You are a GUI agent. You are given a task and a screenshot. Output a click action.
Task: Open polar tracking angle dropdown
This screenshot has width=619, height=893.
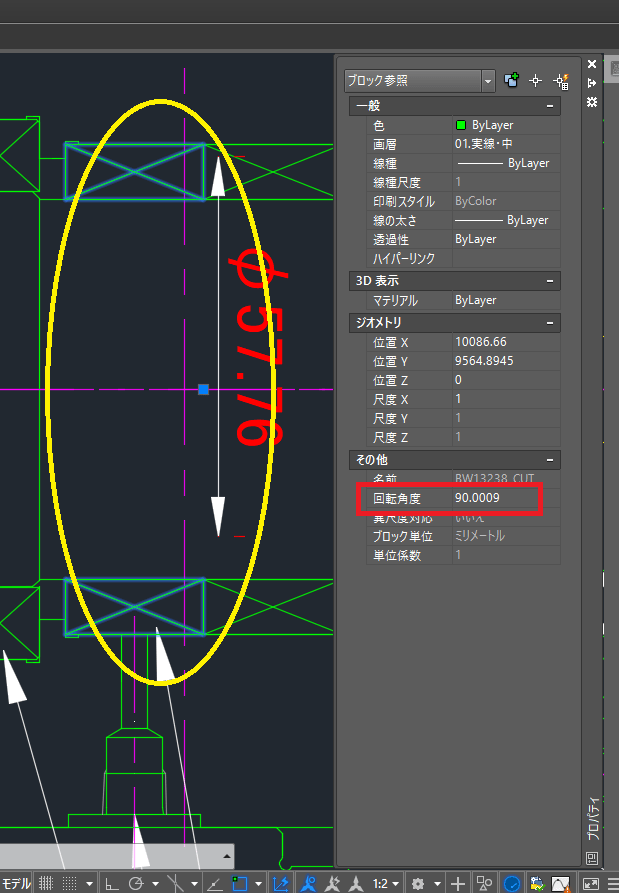(x=155, y=884)
